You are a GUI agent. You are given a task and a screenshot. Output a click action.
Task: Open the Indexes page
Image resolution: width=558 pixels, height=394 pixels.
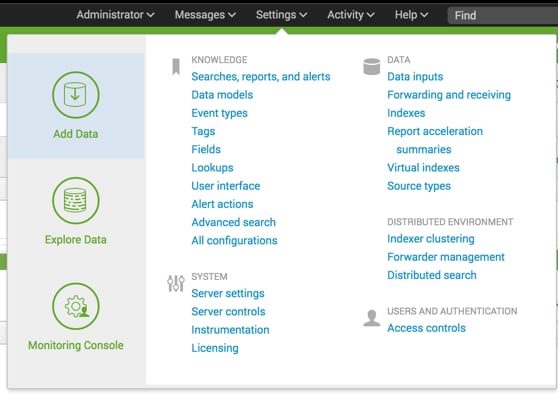pos(406,113)
